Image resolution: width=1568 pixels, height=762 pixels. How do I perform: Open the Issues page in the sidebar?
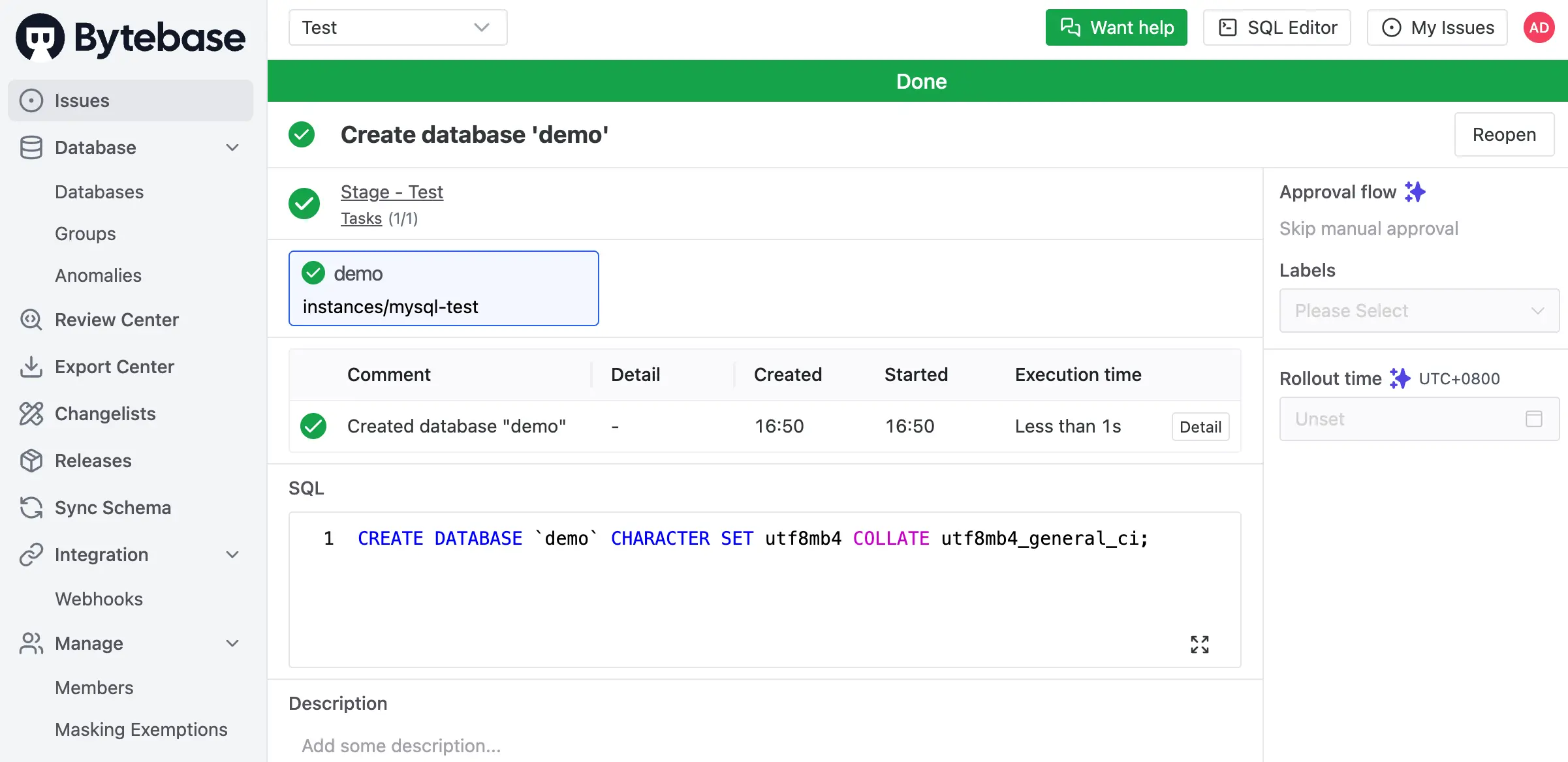(131, 100)
